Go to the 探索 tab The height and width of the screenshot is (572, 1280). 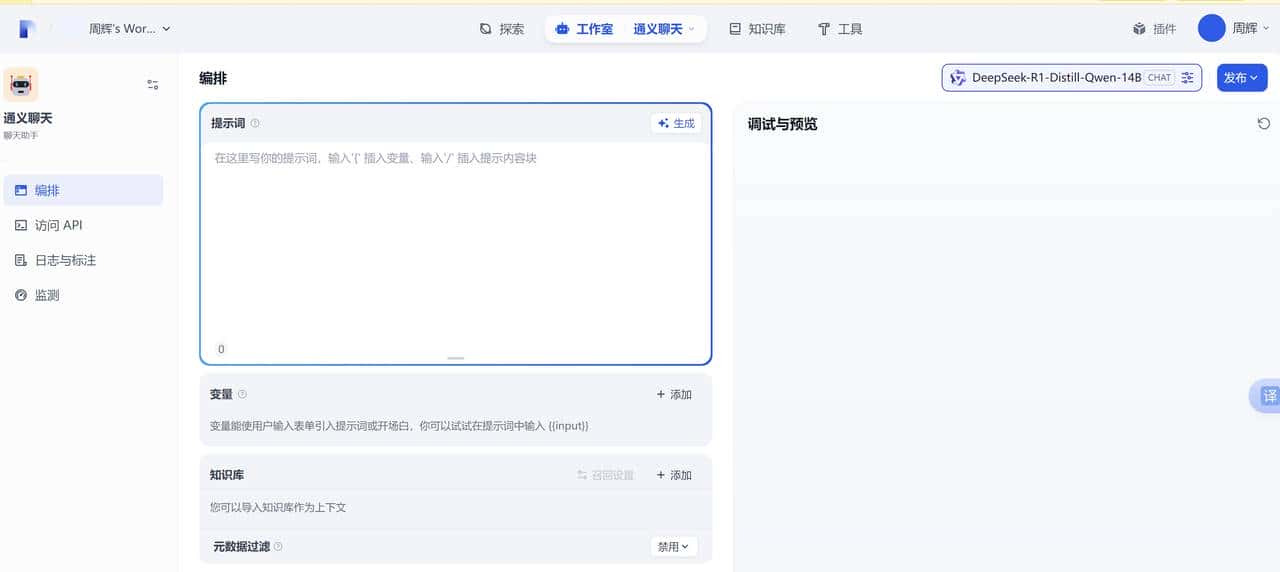click(x=501, y=29)
